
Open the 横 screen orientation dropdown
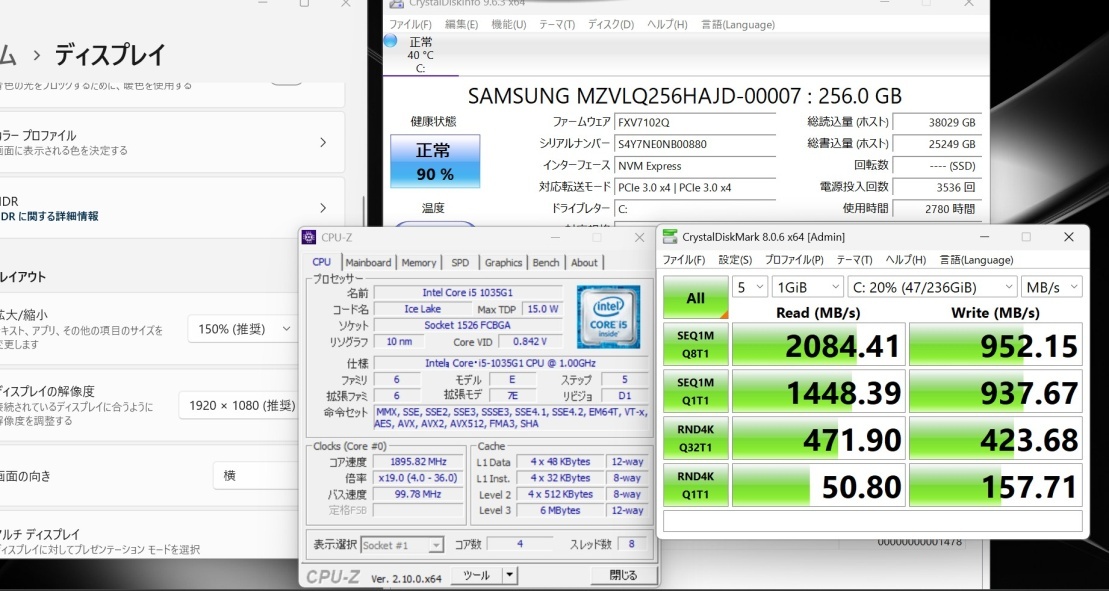click(257, 476)
